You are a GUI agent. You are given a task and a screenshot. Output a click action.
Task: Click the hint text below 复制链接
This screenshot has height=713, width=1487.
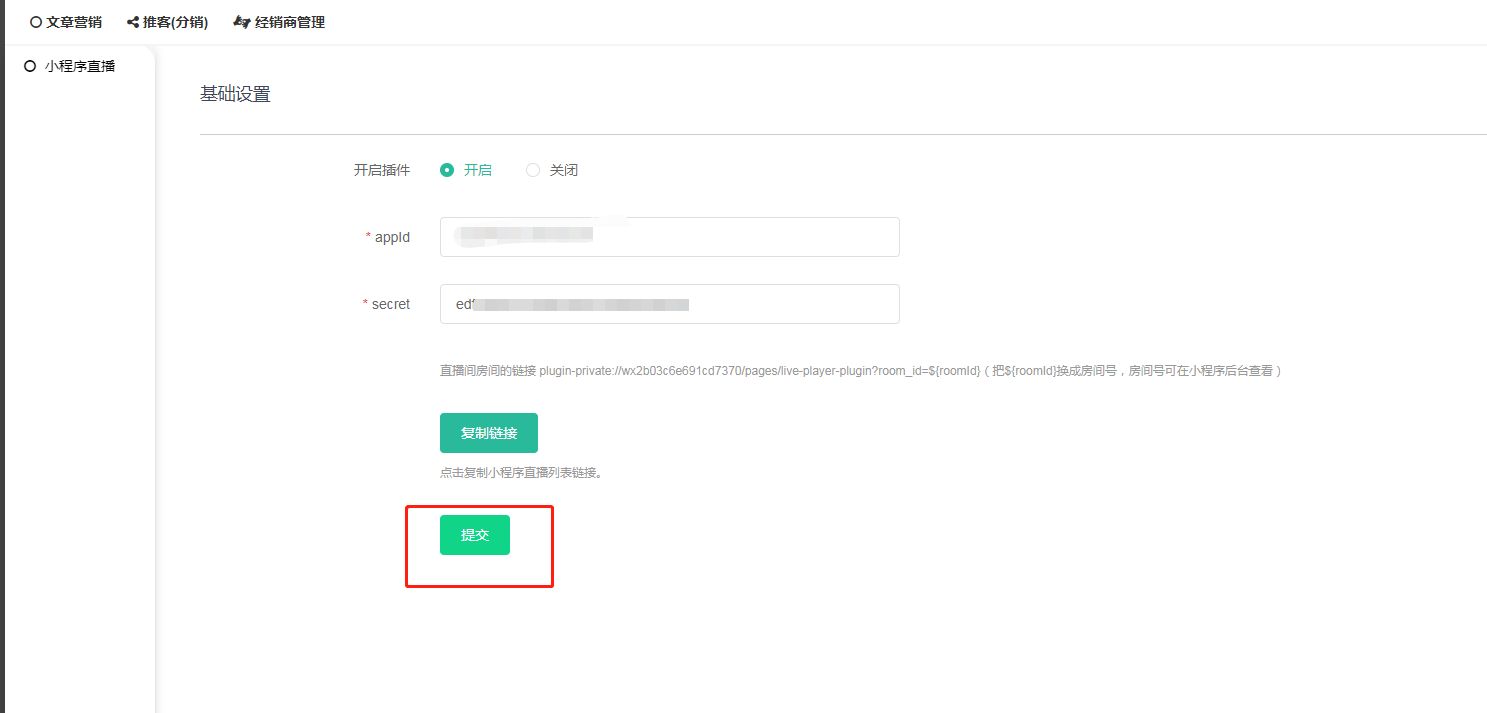[521, 472]
